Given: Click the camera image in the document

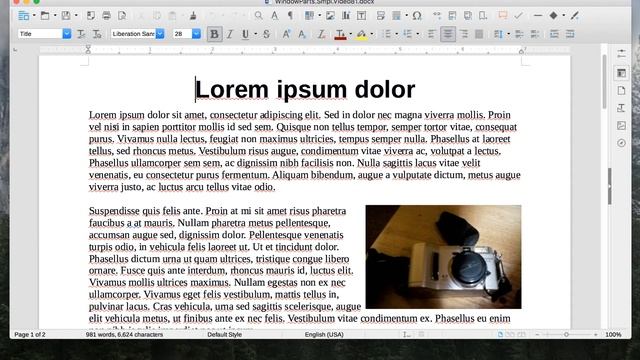Looking at the screenshot, I should tap(443, 257).
